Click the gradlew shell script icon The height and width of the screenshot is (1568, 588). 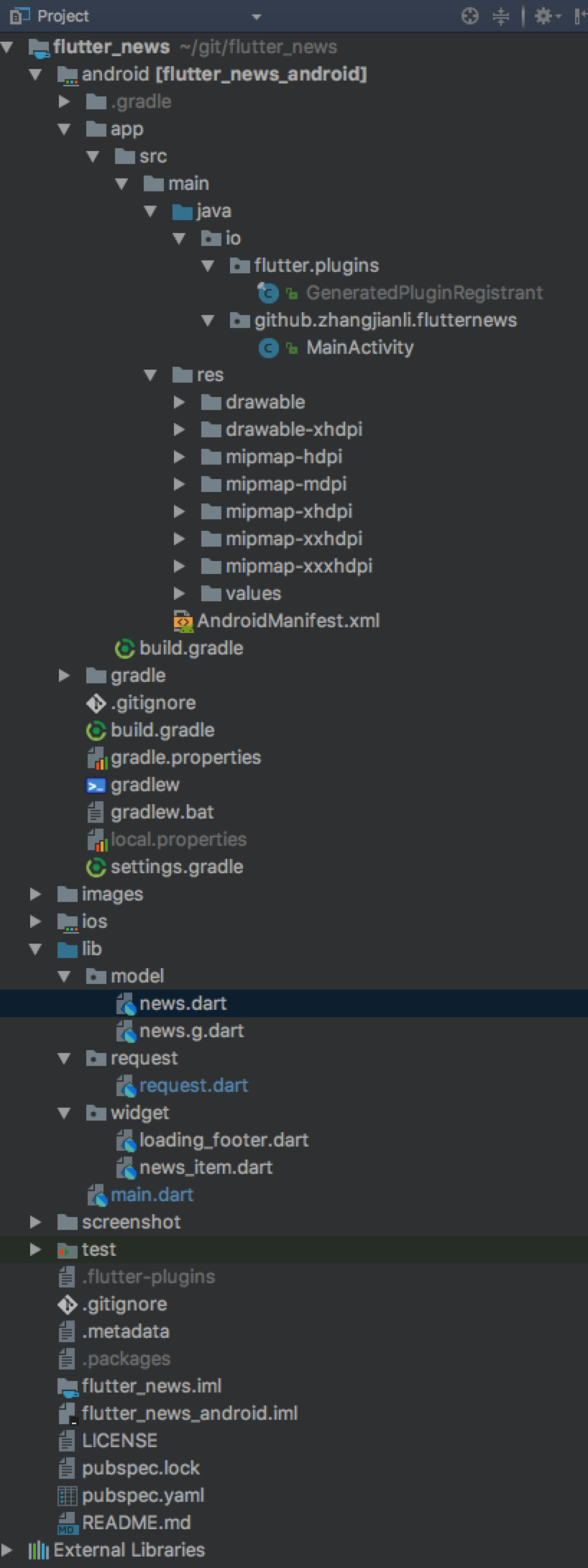96,785
